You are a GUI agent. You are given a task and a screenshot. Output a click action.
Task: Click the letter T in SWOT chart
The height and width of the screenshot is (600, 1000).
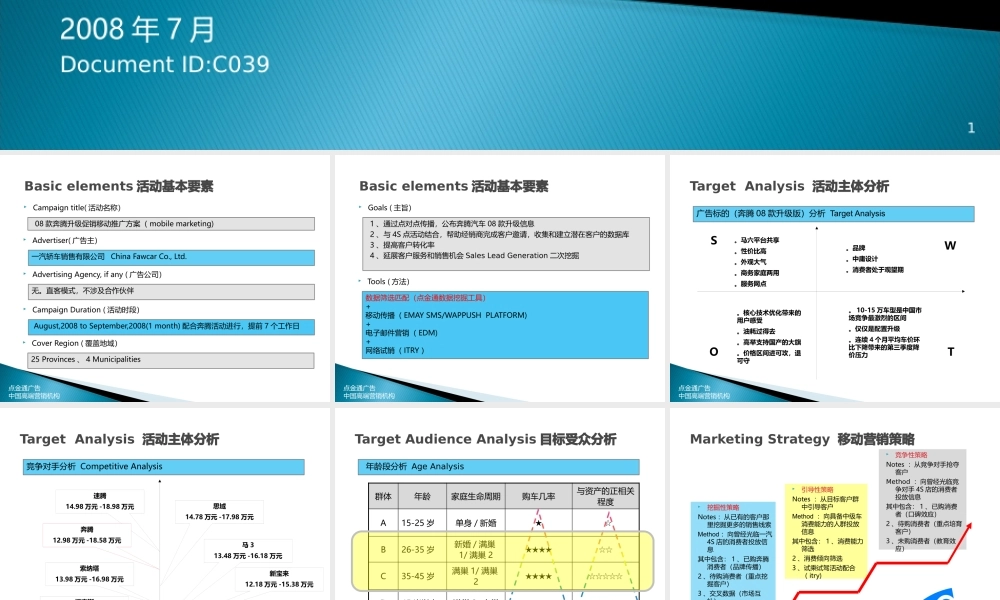click(x=951, y=351)
